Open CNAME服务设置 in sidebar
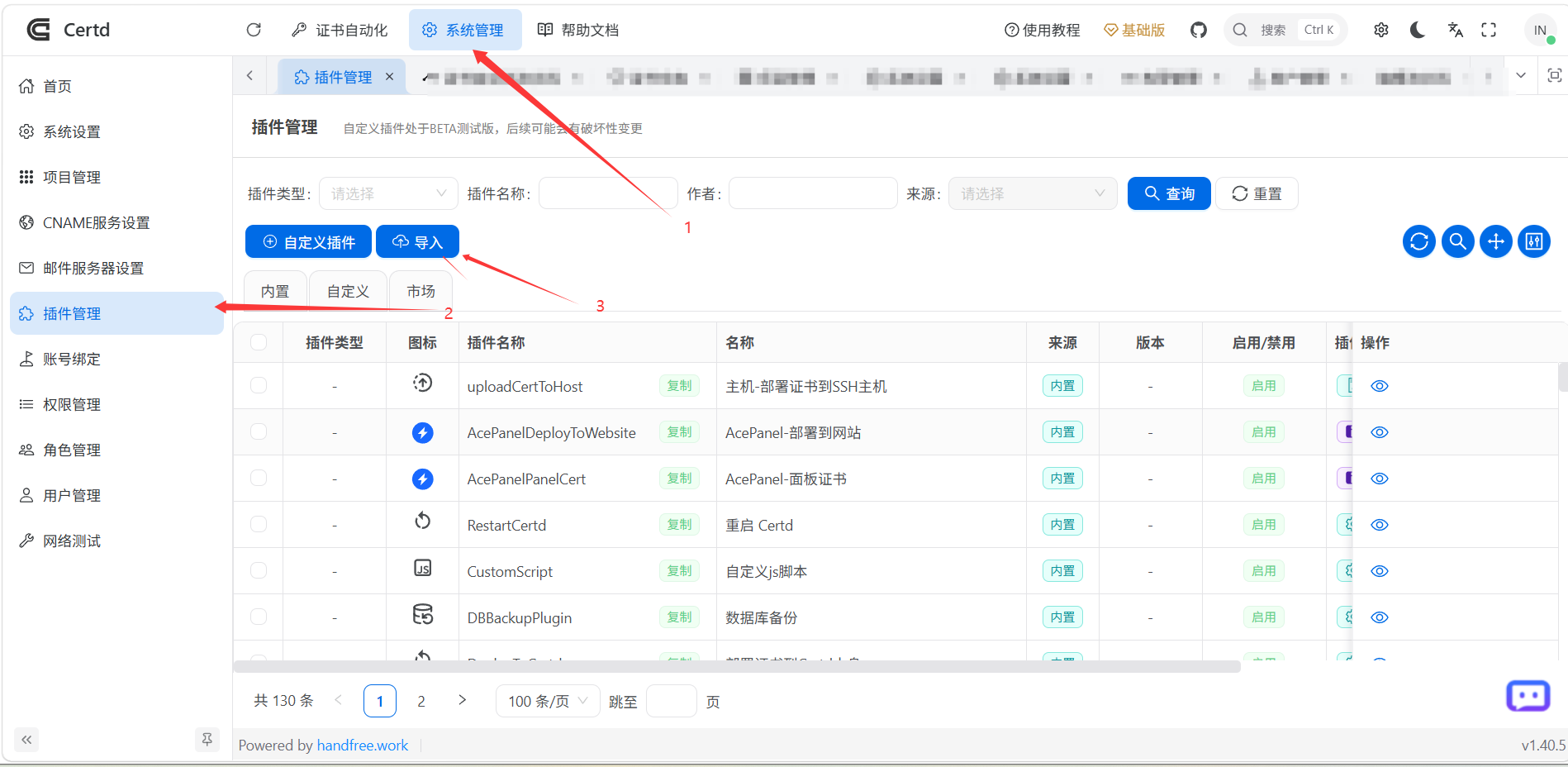The height and width of the screenshot is (767, 1568). [x=116, y=222]
